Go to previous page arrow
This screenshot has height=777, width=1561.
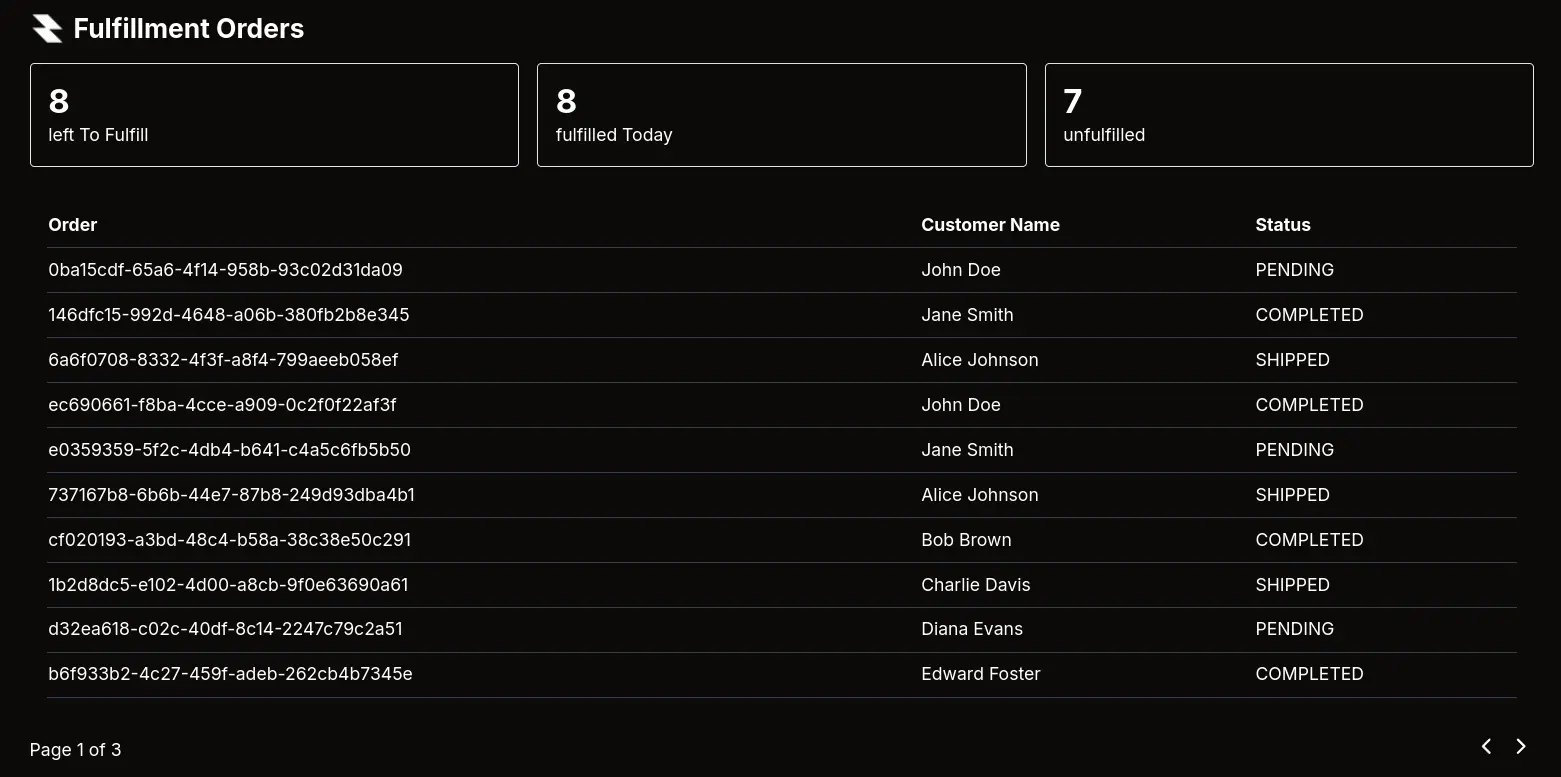[x=1486, y=746]
